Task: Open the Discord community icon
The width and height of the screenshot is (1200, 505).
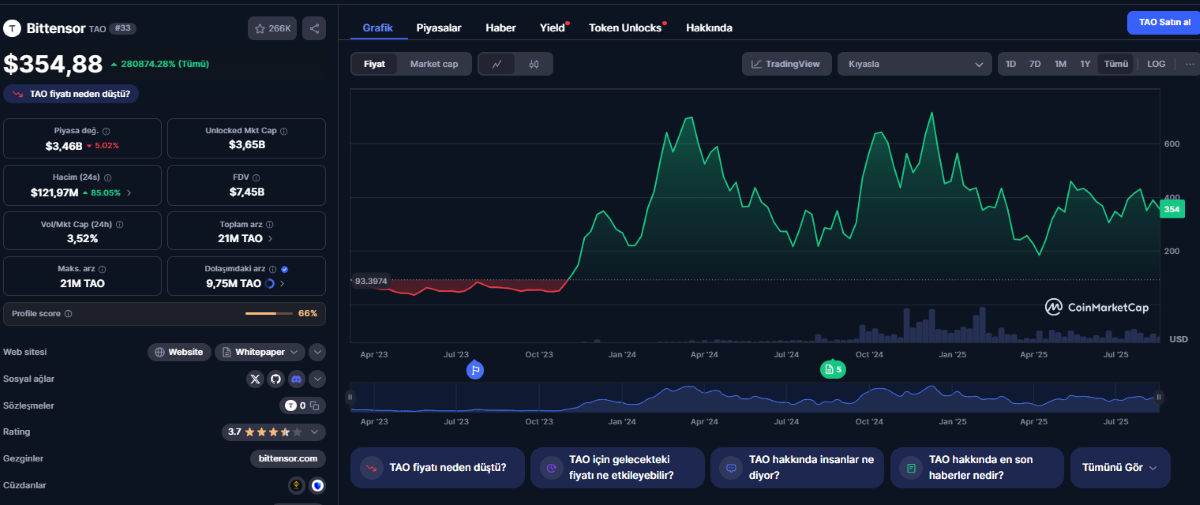Action: pyautogui.click(x=296, y=379)
